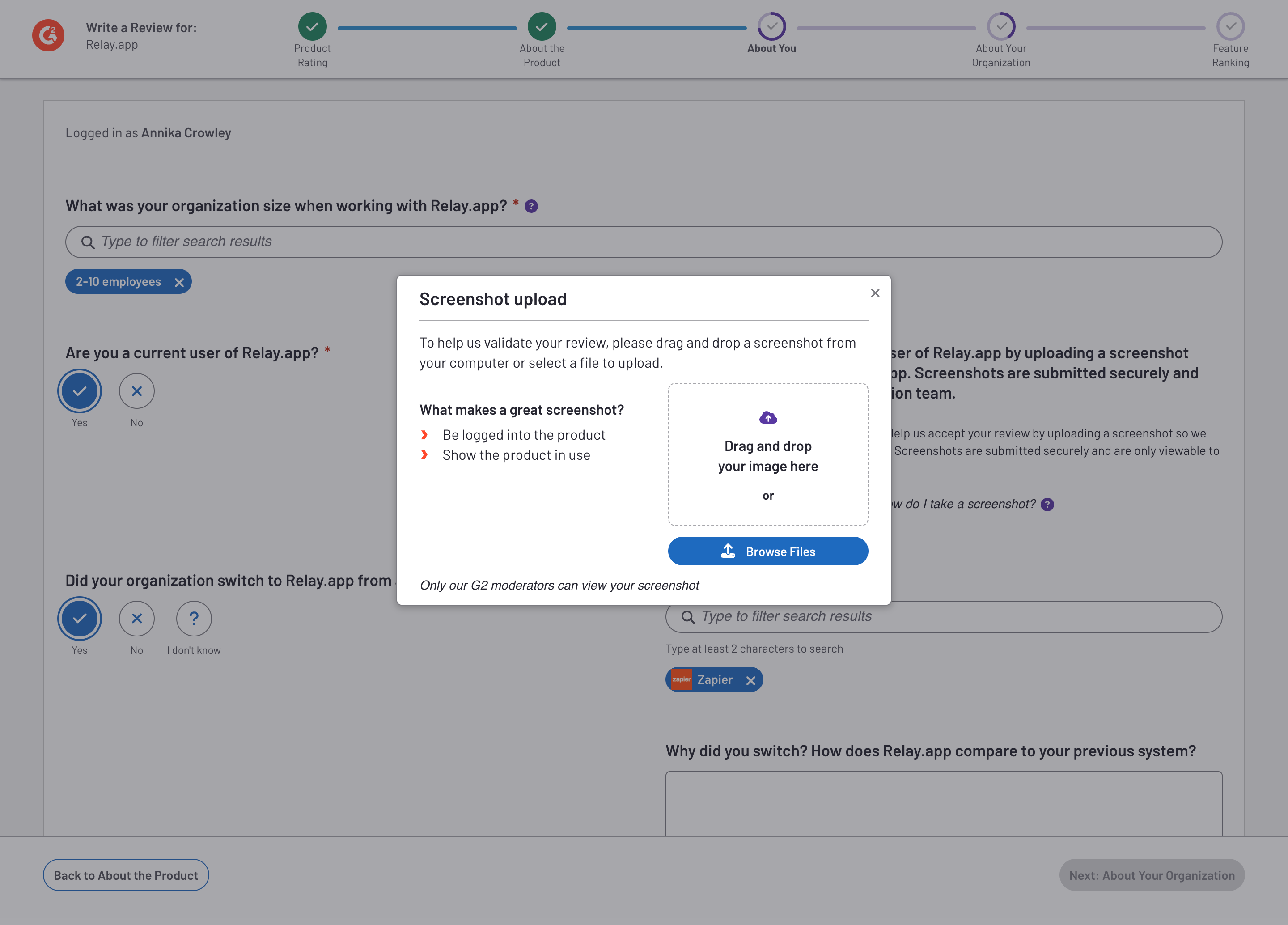Viewport: 1288px width, 925px height.
Task: Click 'Be logged into the product' tip
Action: [x=524, y=435]
